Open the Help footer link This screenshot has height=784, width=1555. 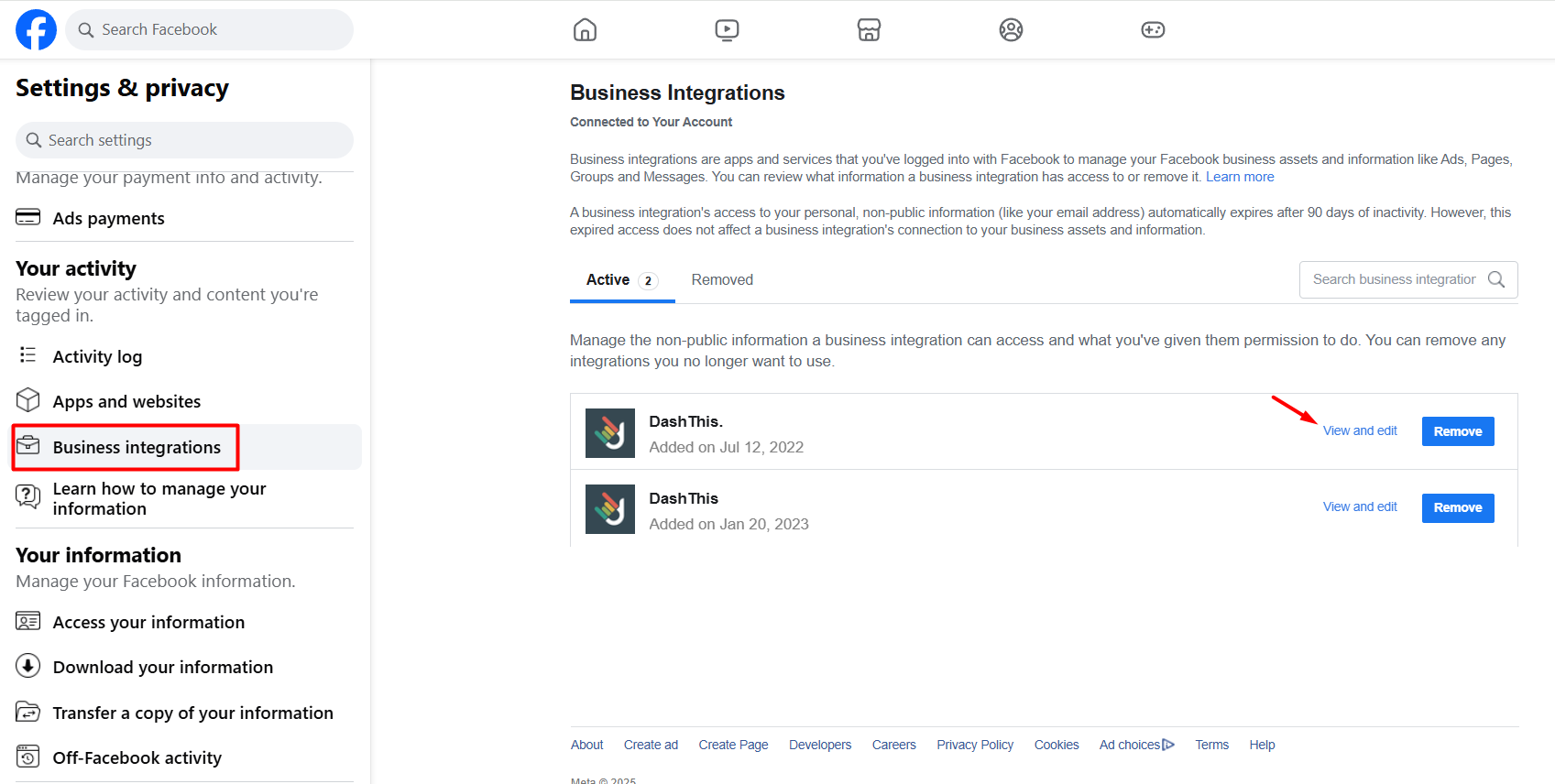tap(1262, 745)
